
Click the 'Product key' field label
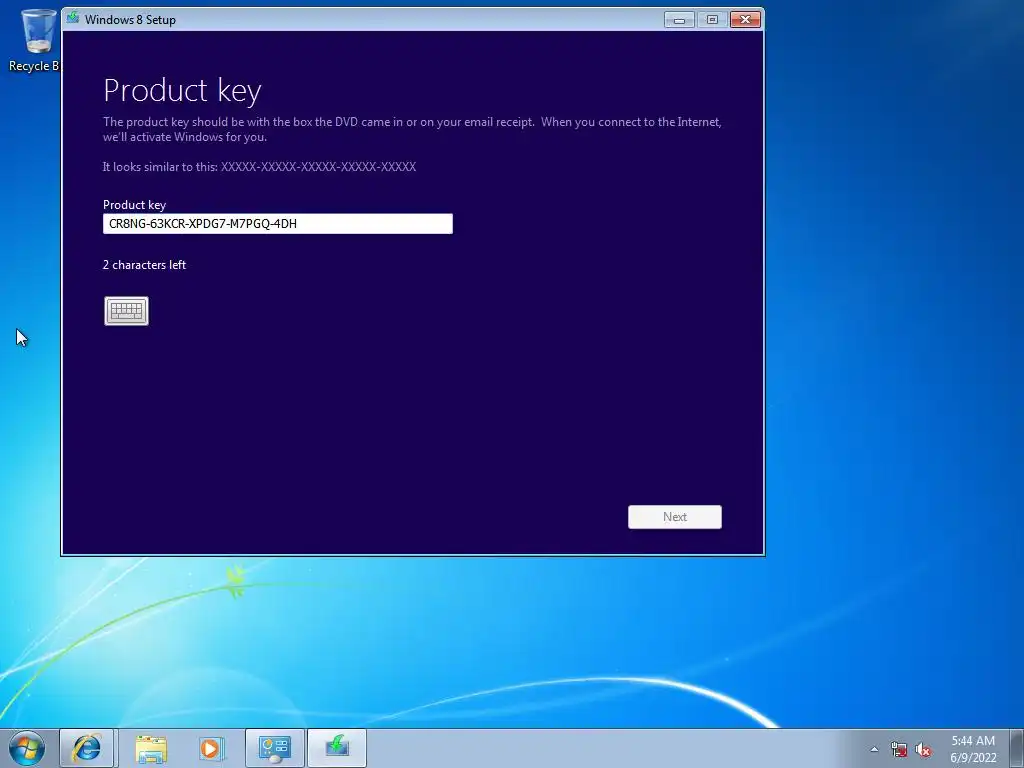(135, 204)
